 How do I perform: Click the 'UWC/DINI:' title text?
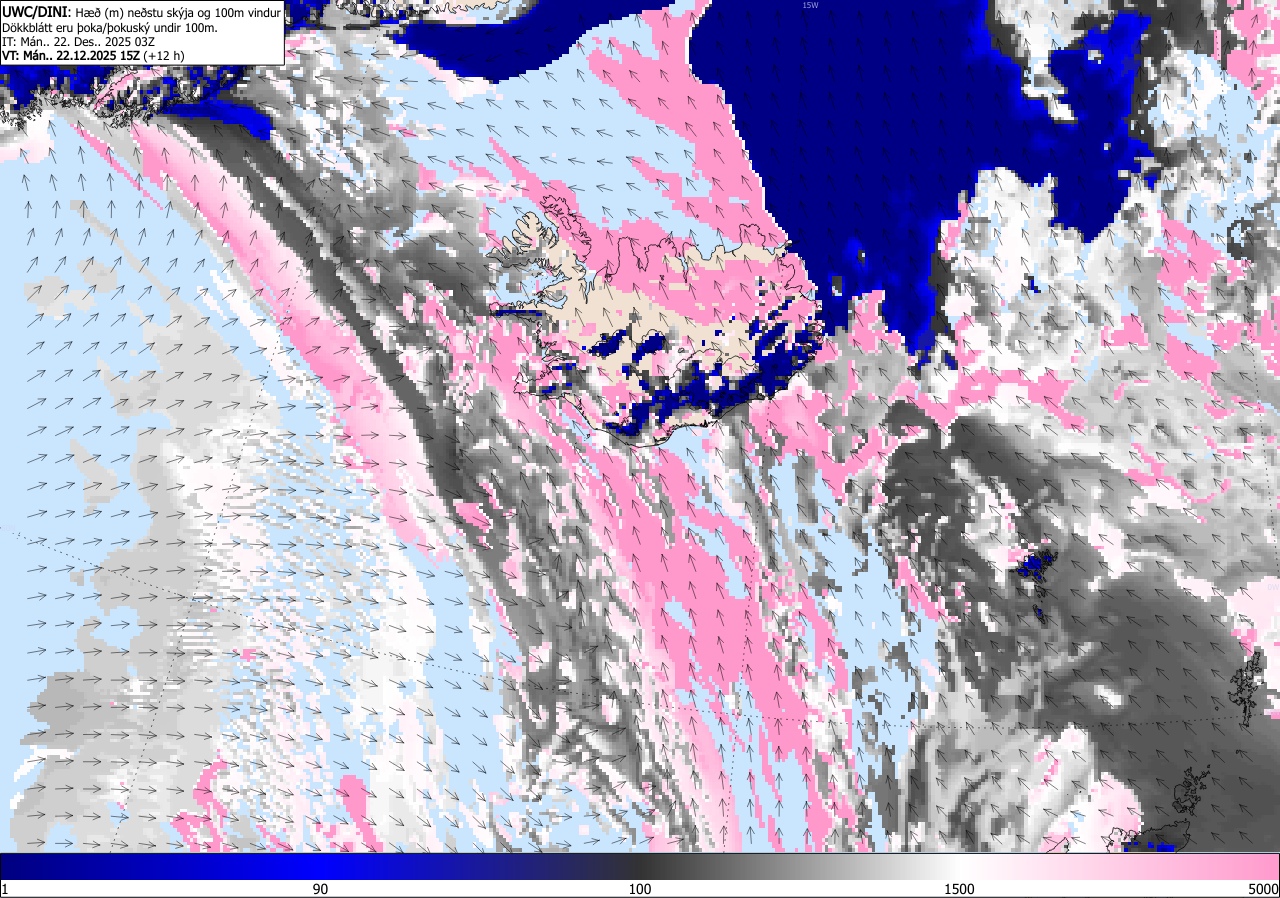click(x=35, y=12)
